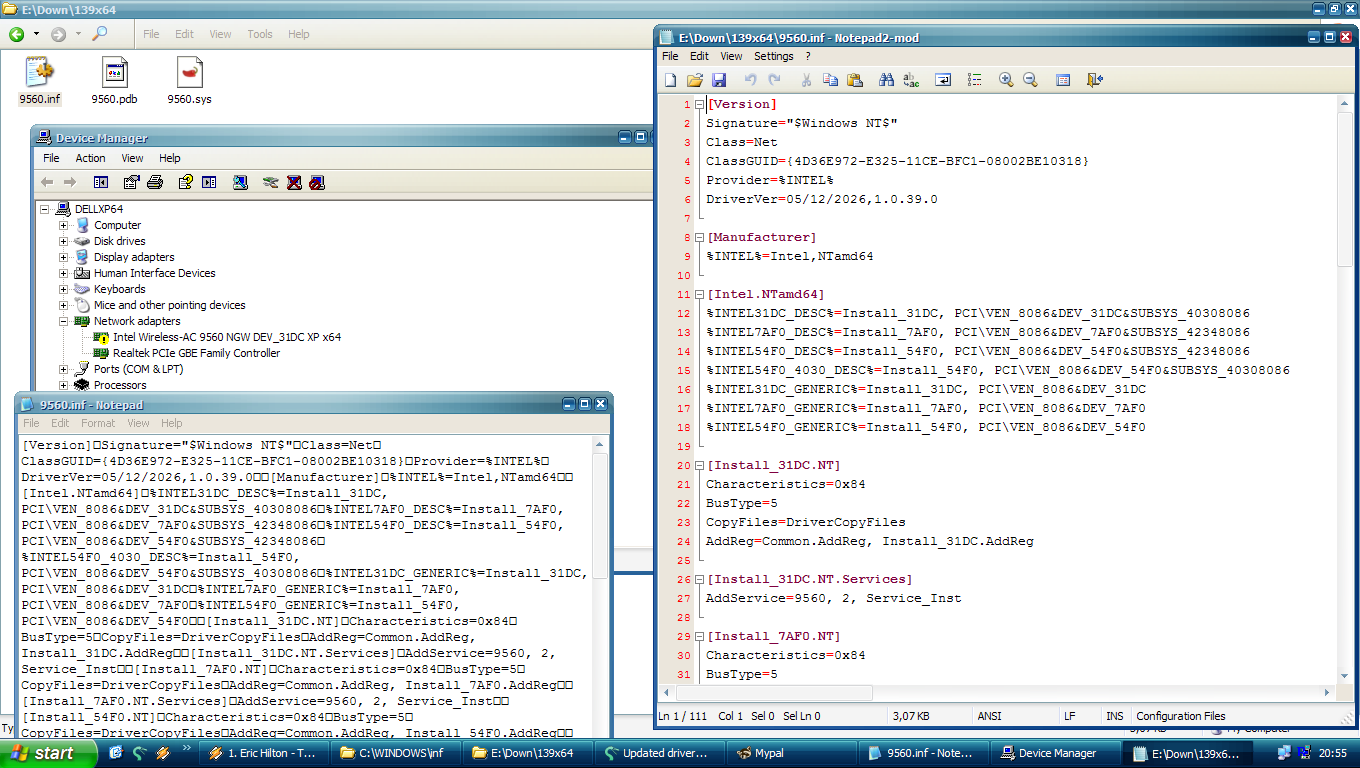Save the file using Notepad2-mod's floppy icon
Screen dimensions: 1360x768
coord(719,80)
